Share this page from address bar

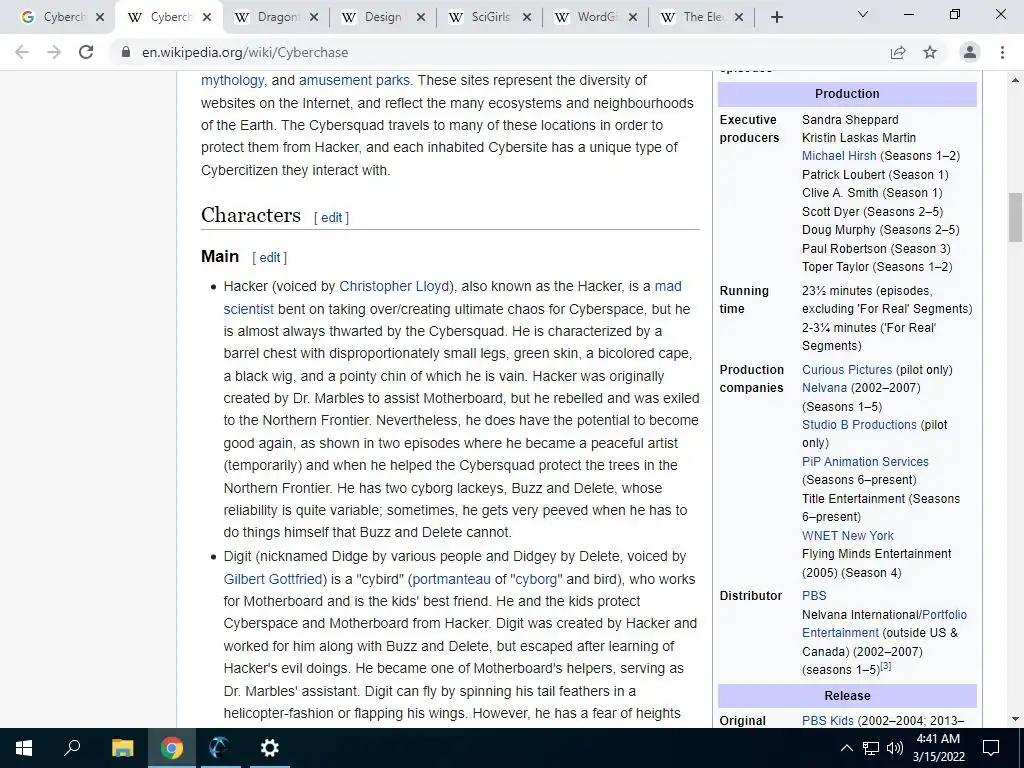(898, 52)
